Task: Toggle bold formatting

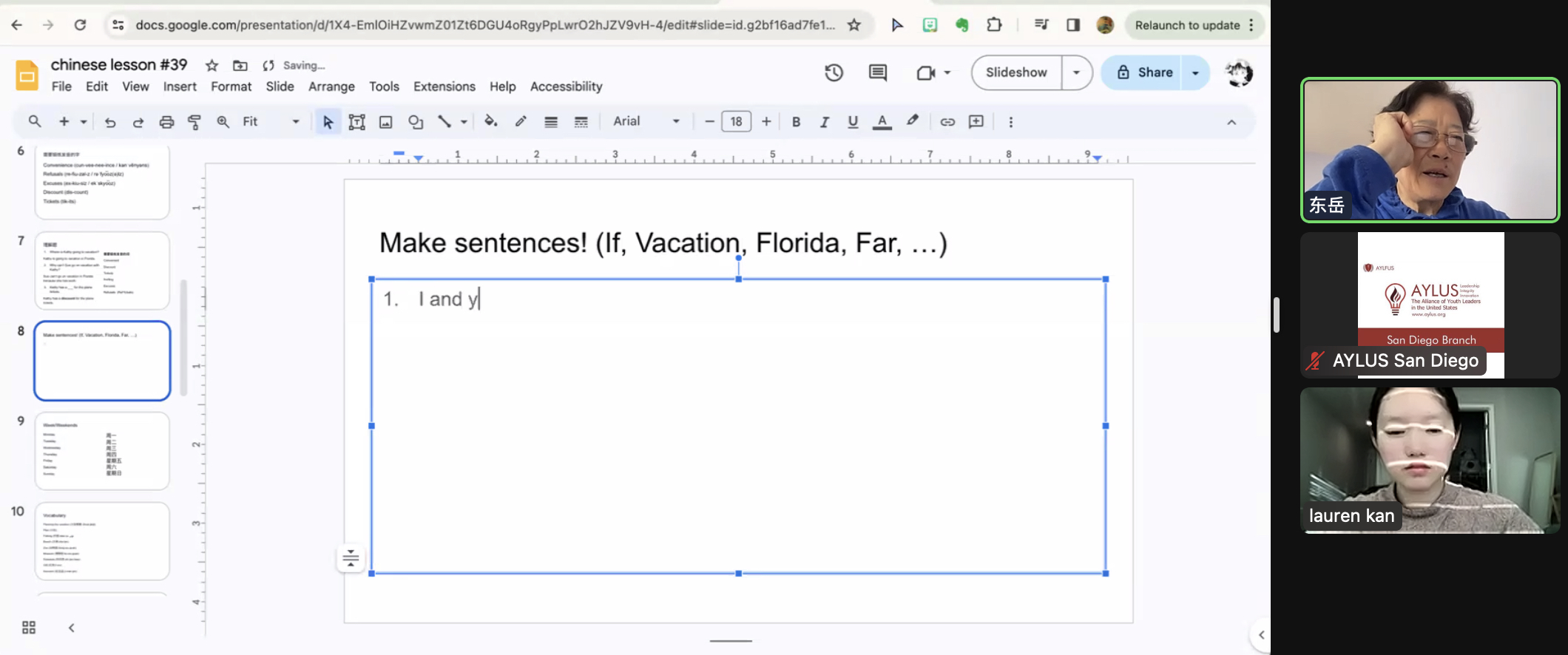Action: tap(796, 121)
